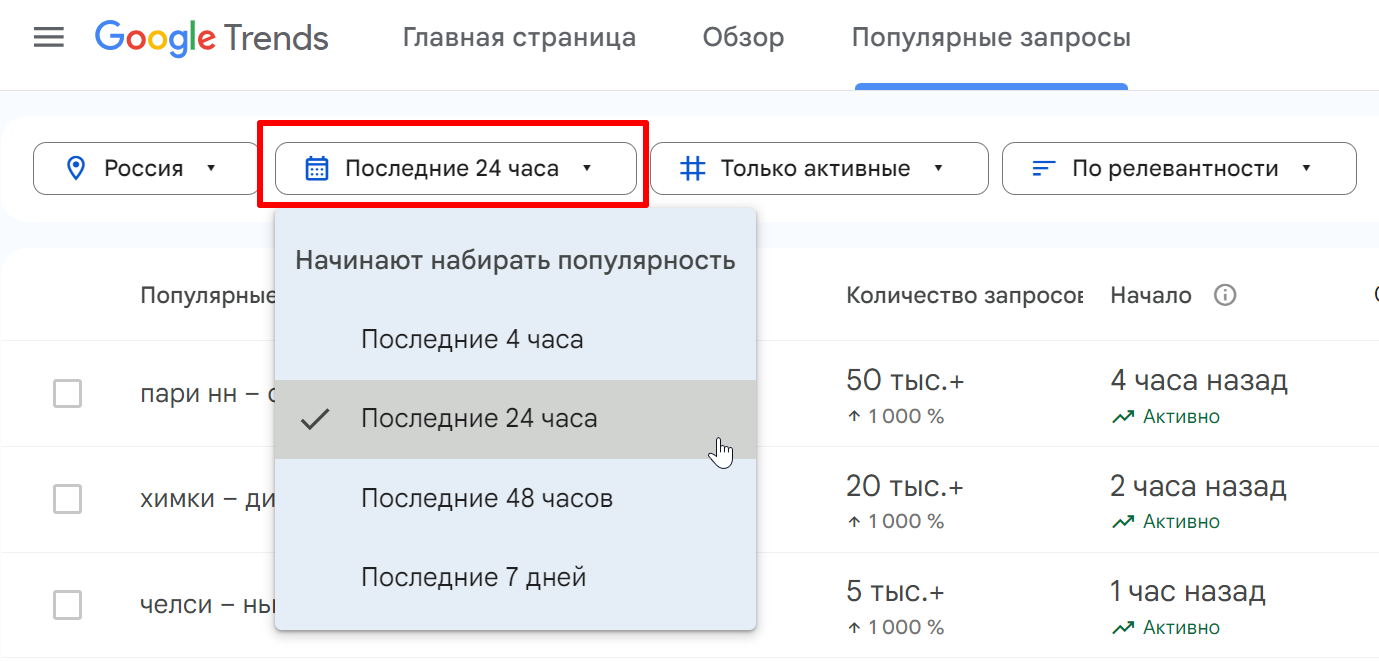
Task: Click the Количество запросов column header
Action: (x=963, y=295)
